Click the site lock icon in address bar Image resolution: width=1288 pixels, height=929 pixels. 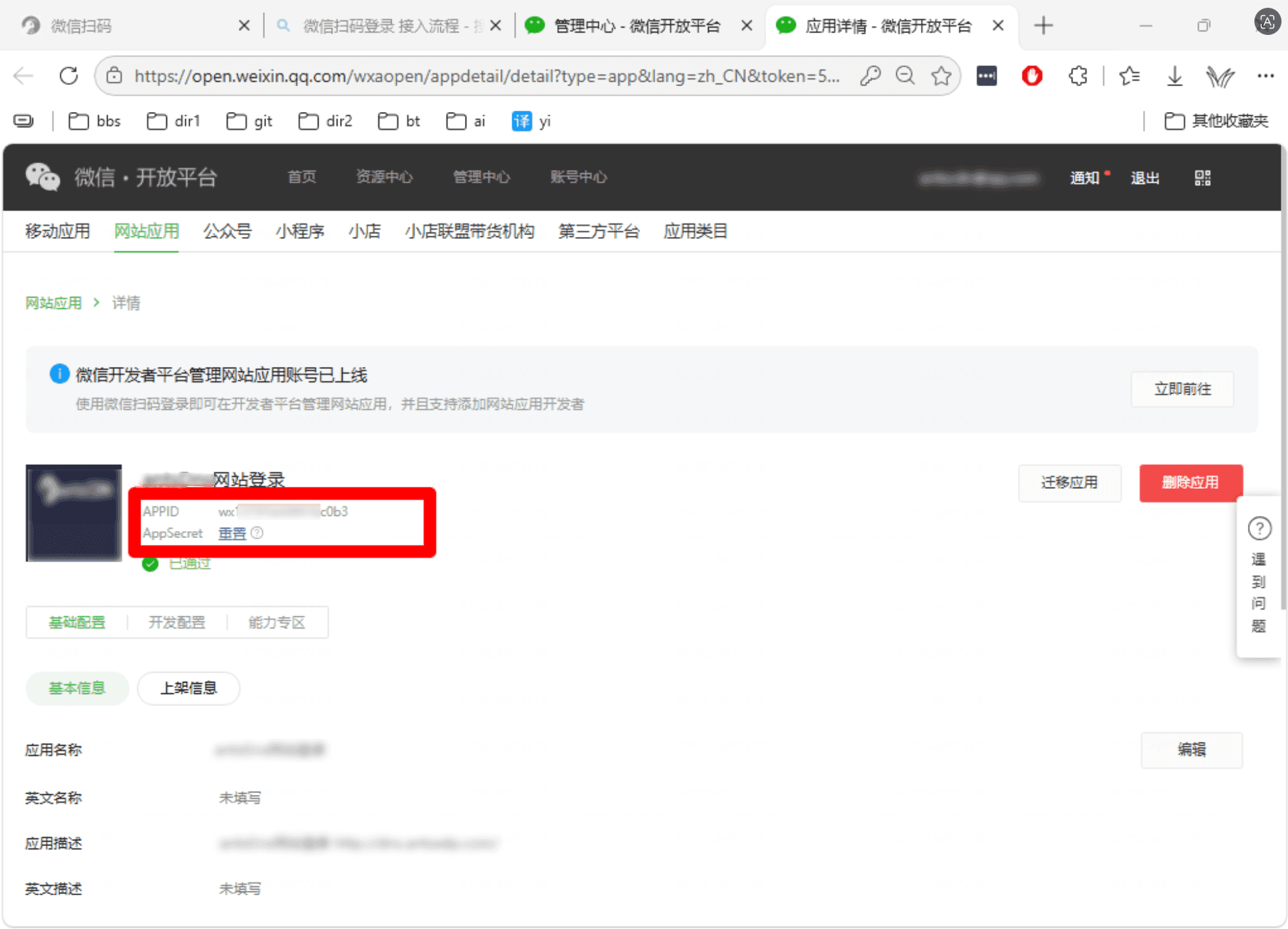pos(114,76)
